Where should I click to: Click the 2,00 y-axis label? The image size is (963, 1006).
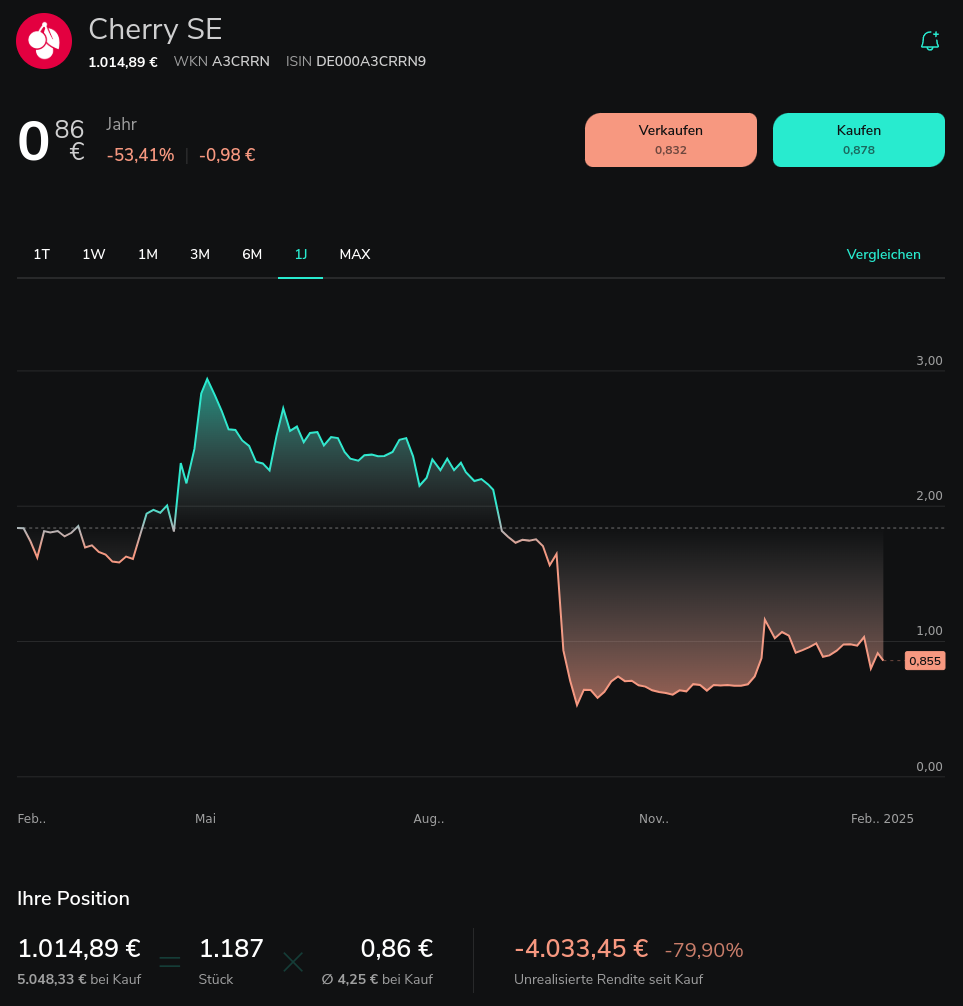929,495
